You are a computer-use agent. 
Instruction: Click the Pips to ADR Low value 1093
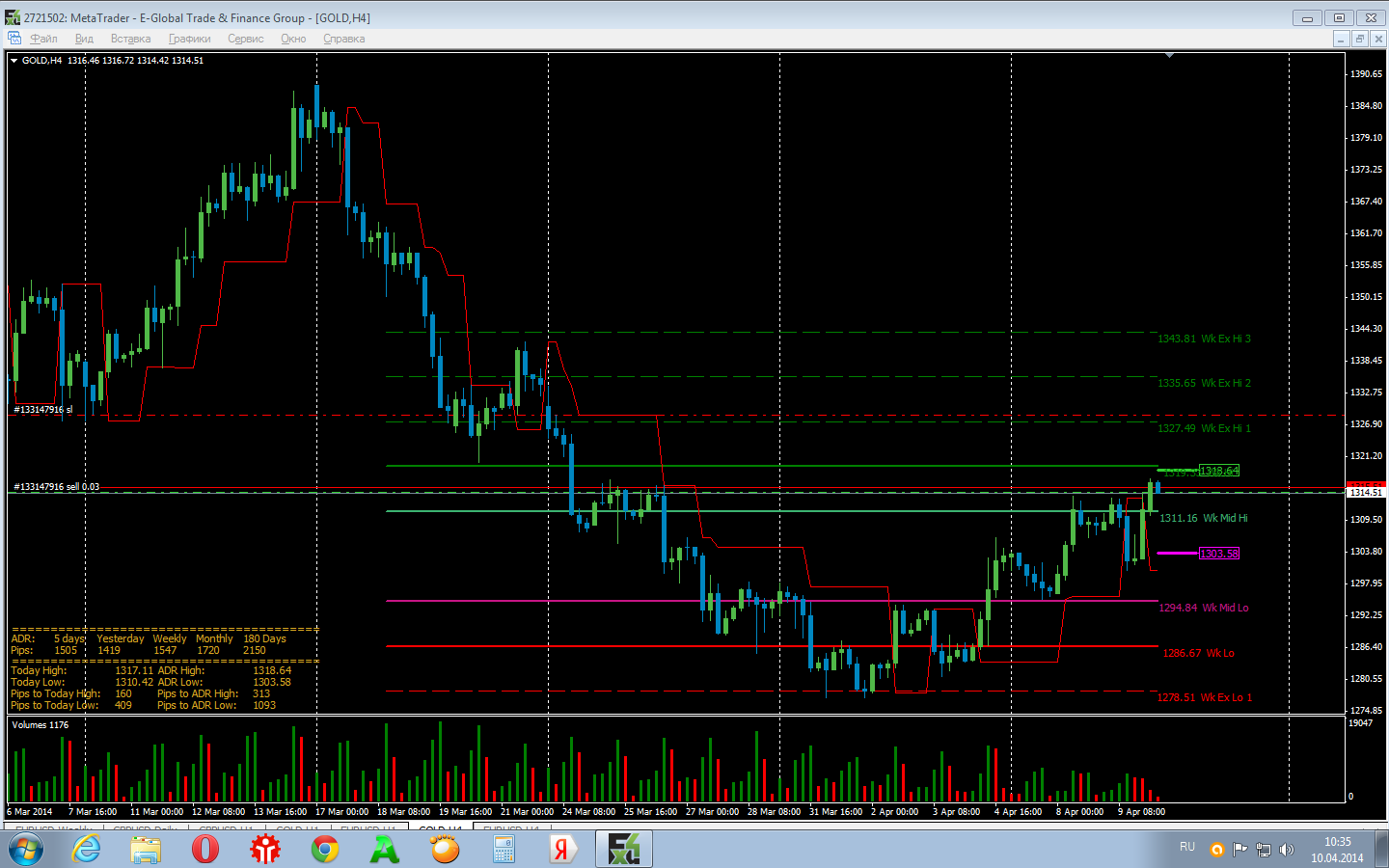click(264, 705)
